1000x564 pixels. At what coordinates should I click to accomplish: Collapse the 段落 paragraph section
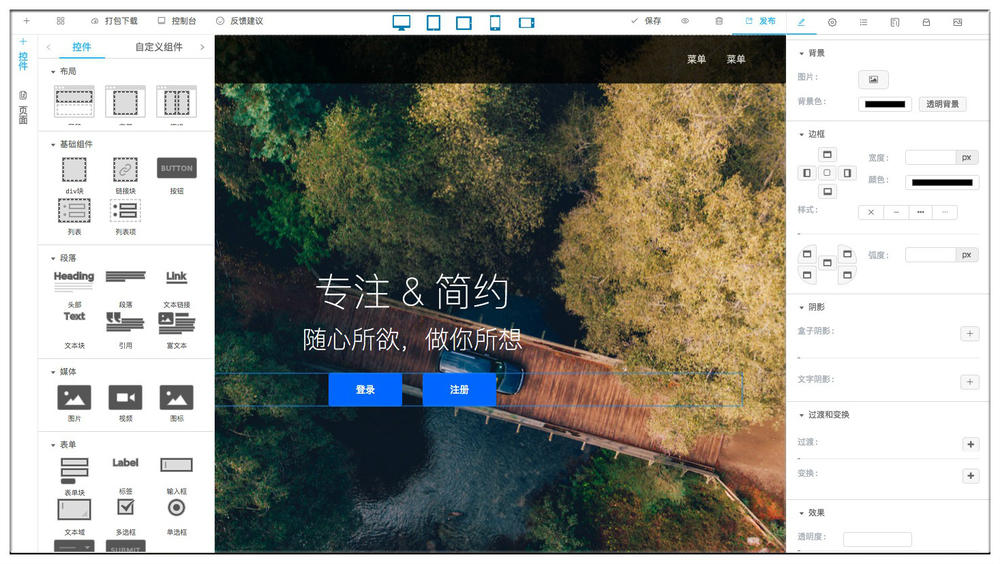point(63,258)
